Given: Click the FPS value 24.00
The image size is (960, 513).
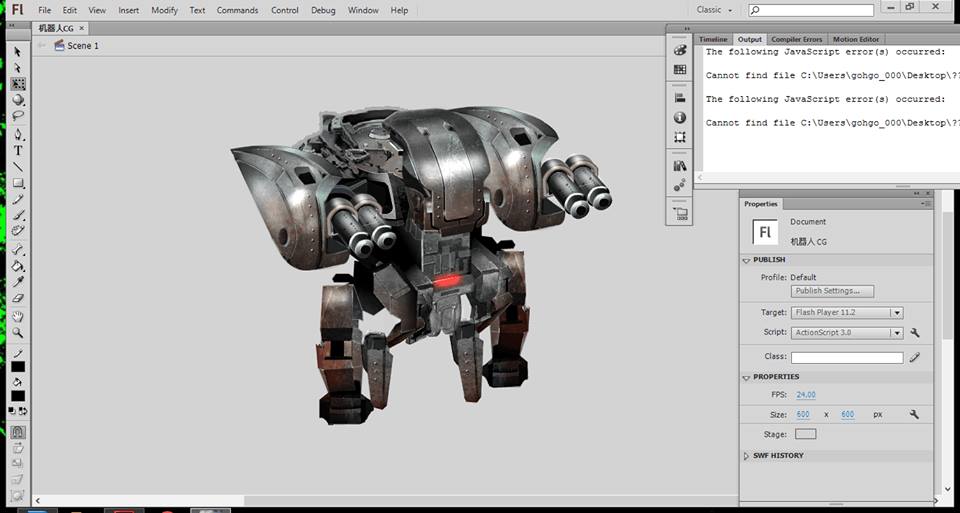Looking at the screenshot, I should [806, 395].
